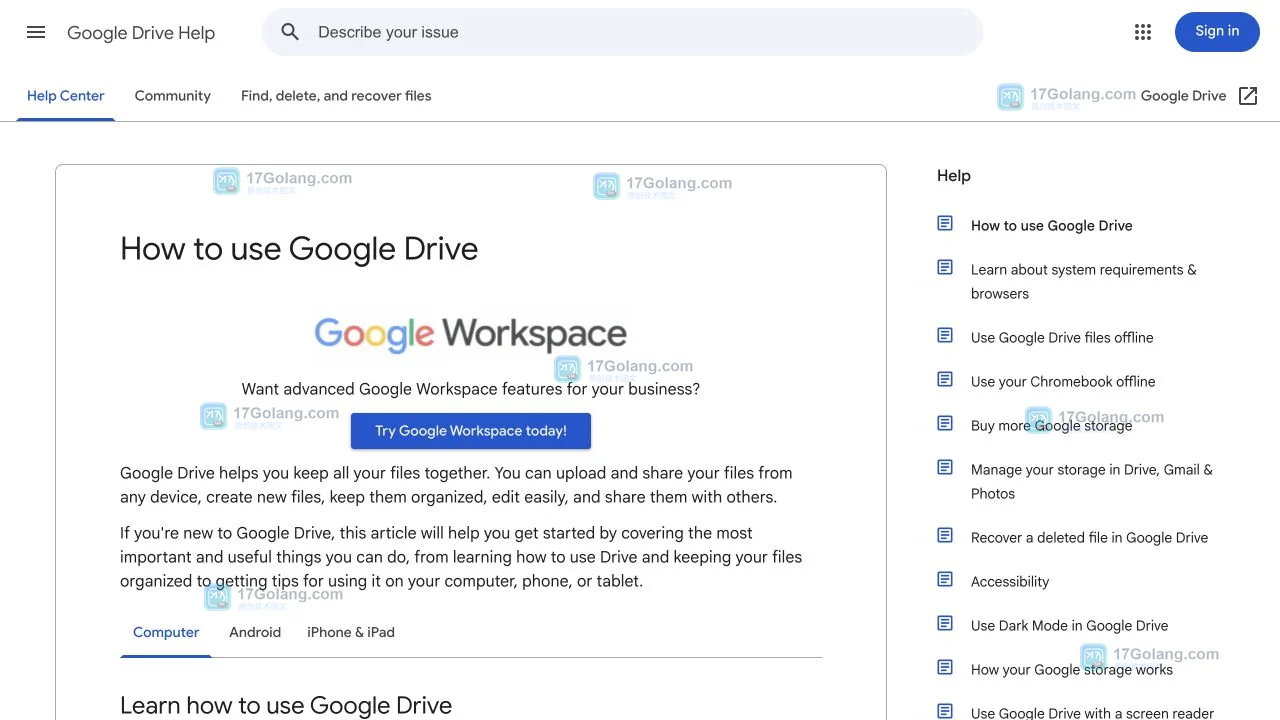Screen dimensions: 1280x720
Task: Open Use Dark Mode in Google Drive link
Action: coord(1070,626)
